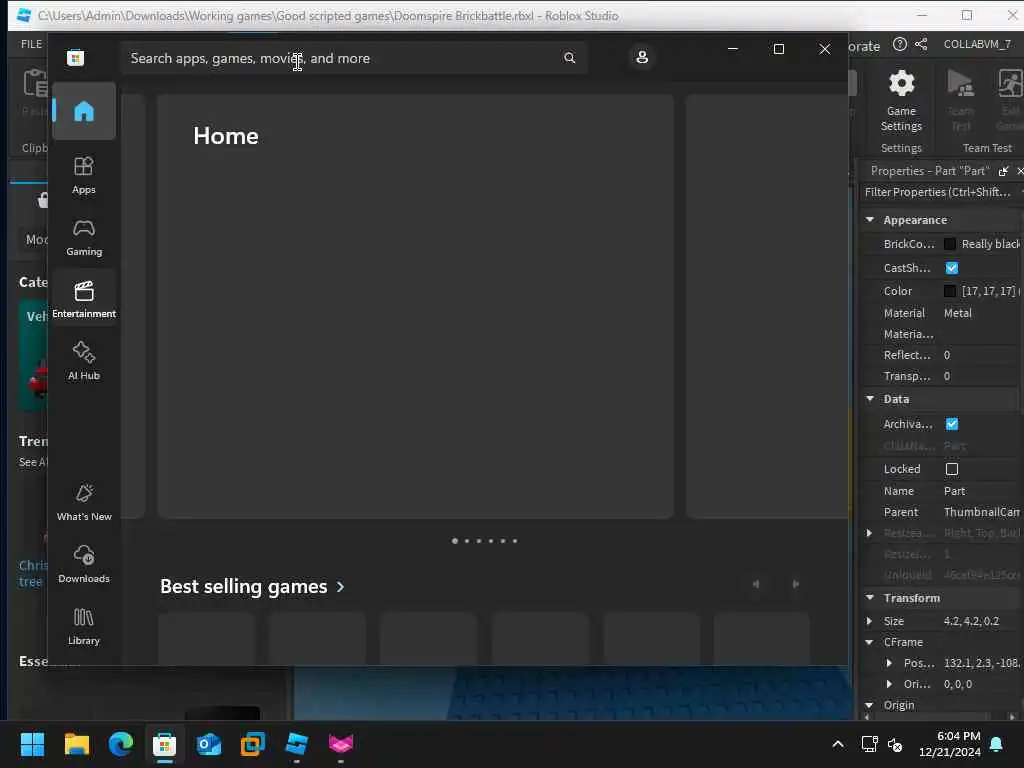
Task: Open AI Hub in Store sidebar
Action: tap(84, 361)
